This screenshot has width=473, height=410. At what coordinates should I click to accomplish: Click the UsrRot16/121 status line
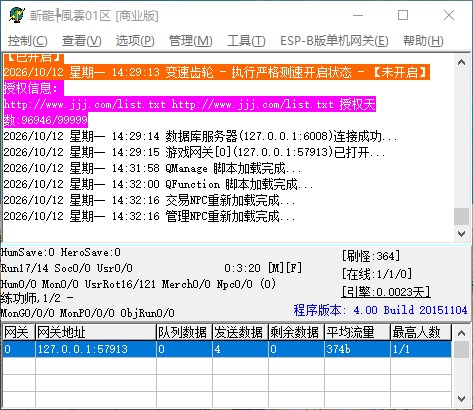point(138,284)
